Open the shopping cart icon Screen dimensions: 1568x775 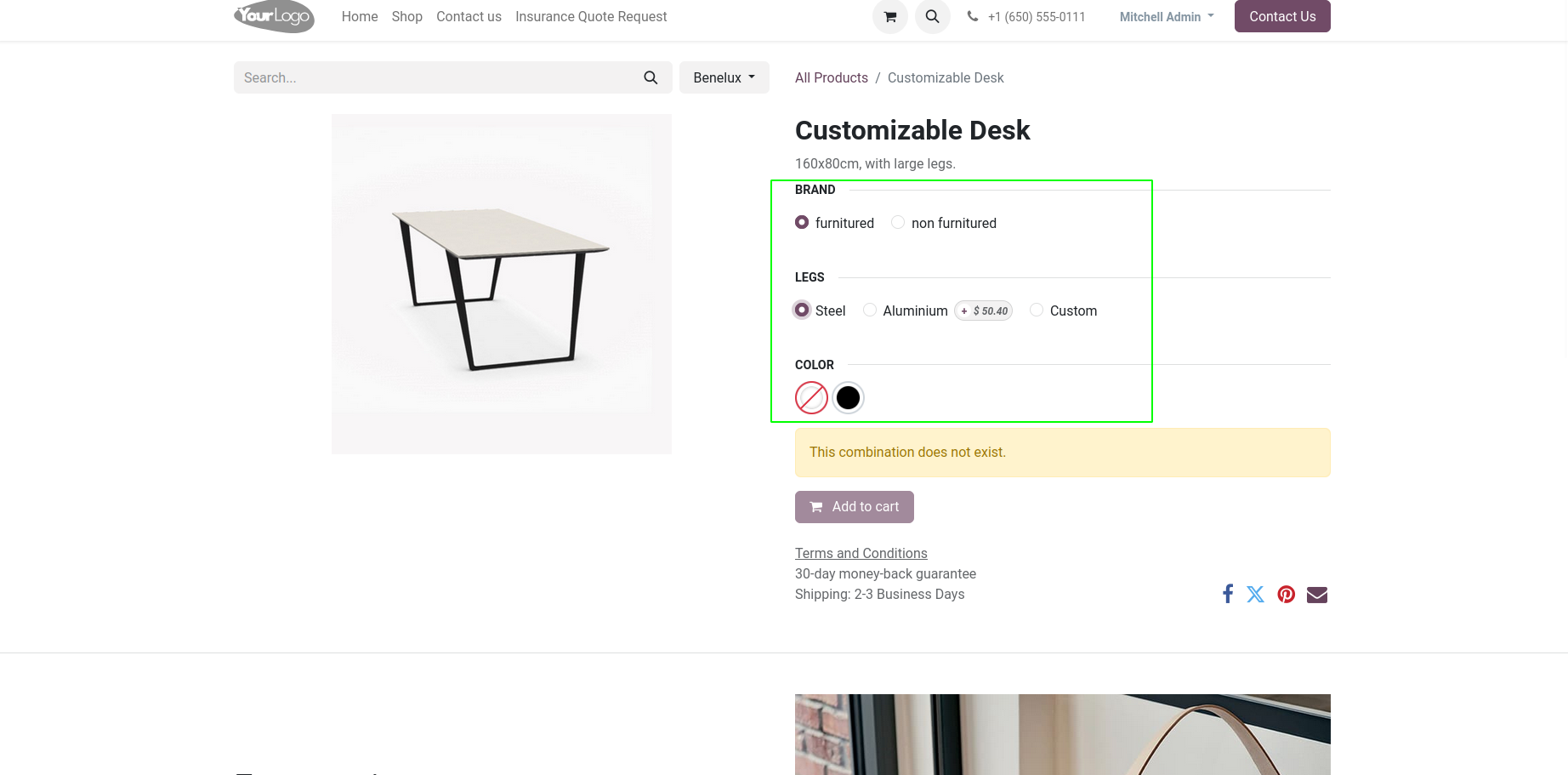coord(889,17)
